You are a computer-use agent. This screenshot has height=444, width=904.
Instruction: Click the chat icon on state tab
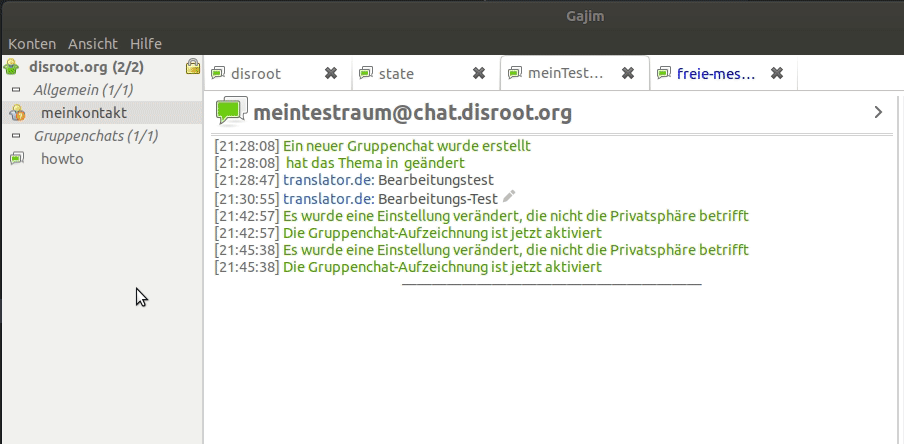click(366, 73)
